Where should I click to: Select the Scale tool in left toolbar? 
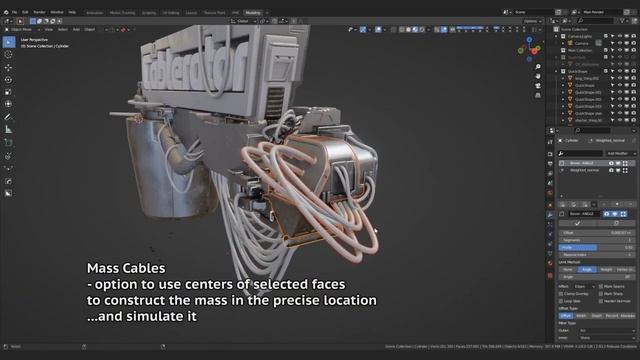click(x=9, y=92)
